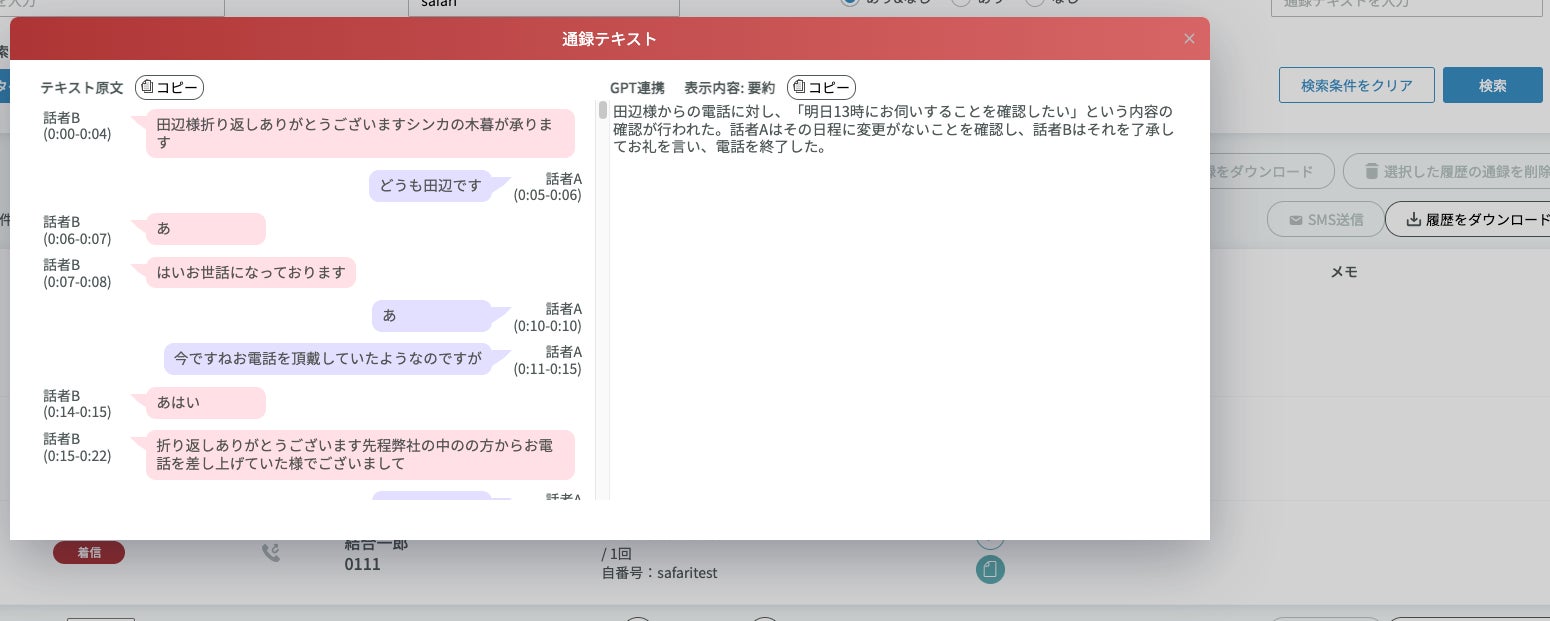Click the 話者B (0:07-0:08) speaker label
The height and width of the screenshot is (621, 1550).
77,273
